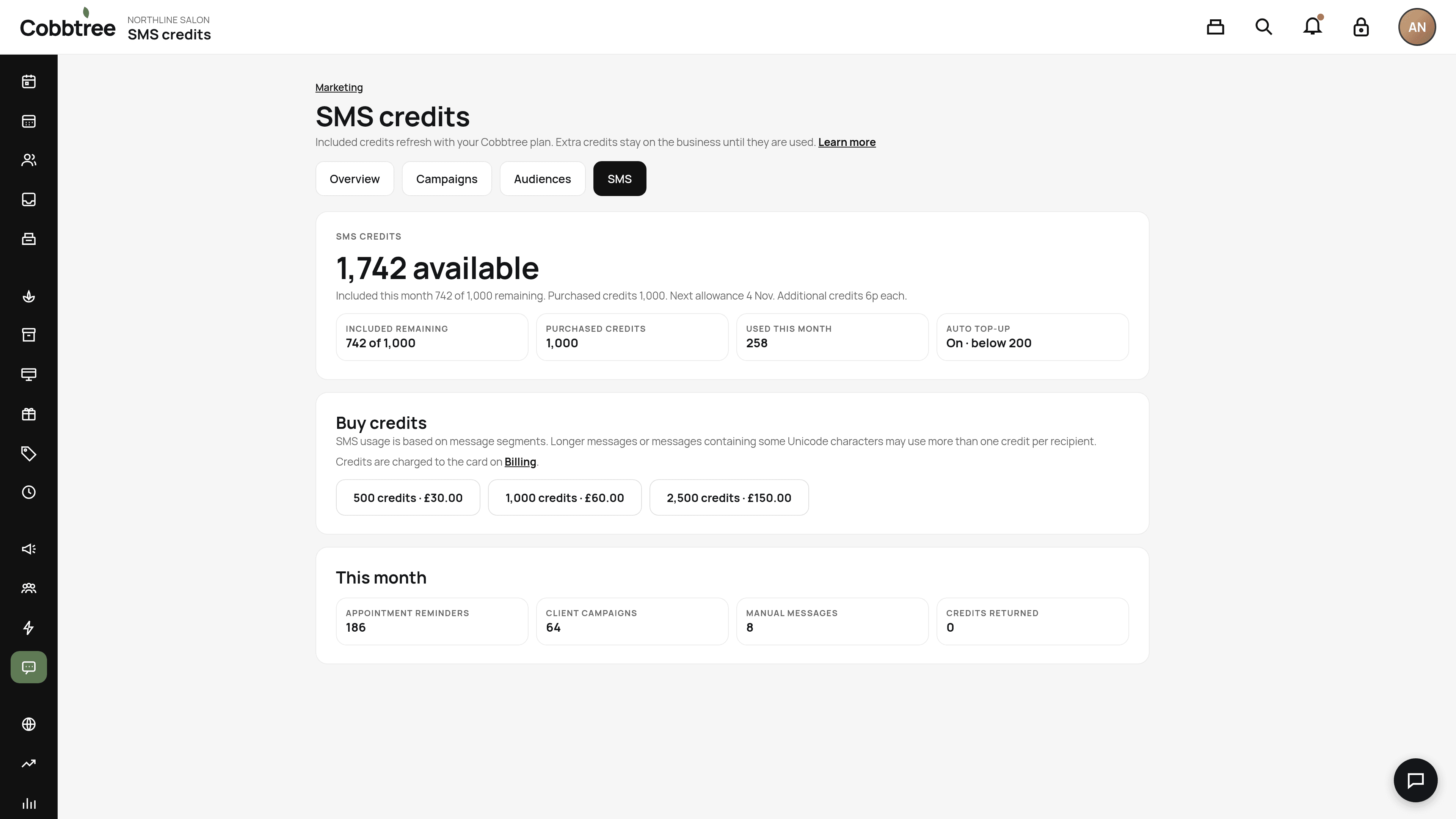This screenshot has height=819, width=1456.
Task: Open the team group sidebar icon
Action: (x=29, y=588)
